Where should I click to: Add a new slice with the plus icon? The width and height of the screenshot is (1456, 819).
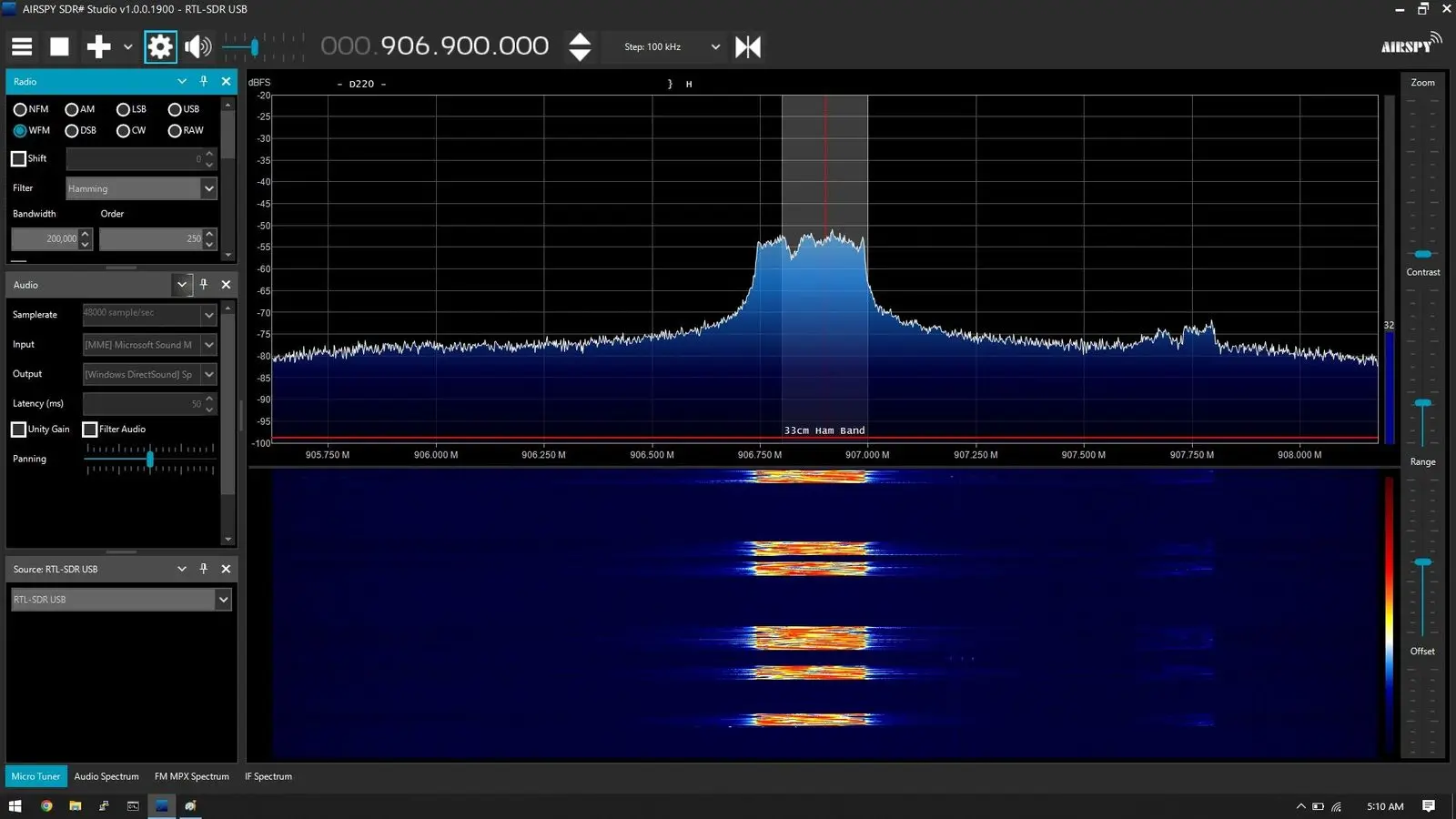click(98, 46)
